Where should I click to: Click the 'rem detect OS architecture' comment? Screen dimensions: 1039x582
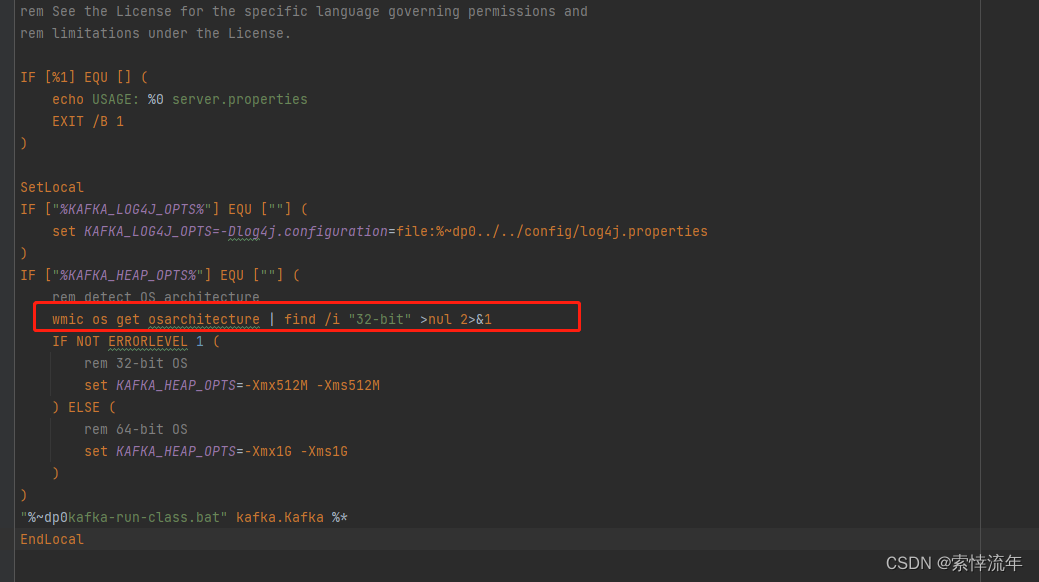tap(156, 296)
